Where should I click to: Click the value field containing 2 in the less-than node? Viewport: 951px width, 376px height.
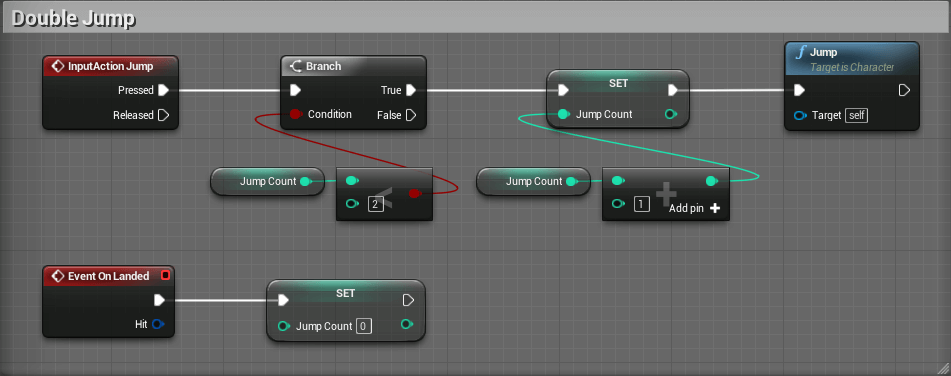click(x=375, y=204)
